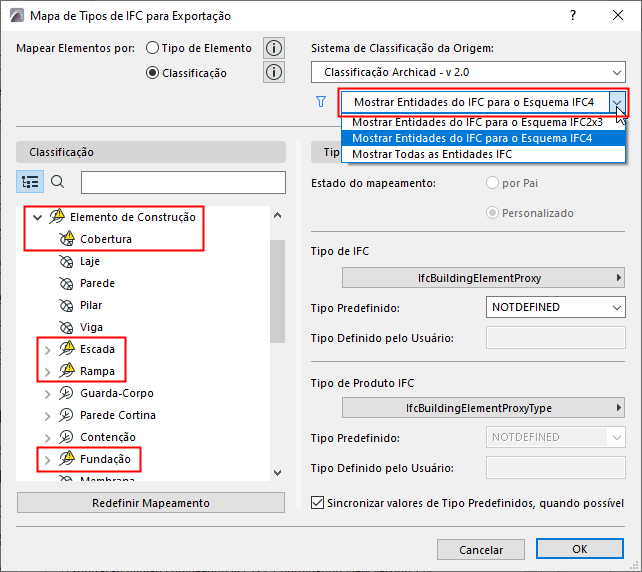
Task: Click the mapping icon beside Parede Cortina
Action: (x=66, y=415)
